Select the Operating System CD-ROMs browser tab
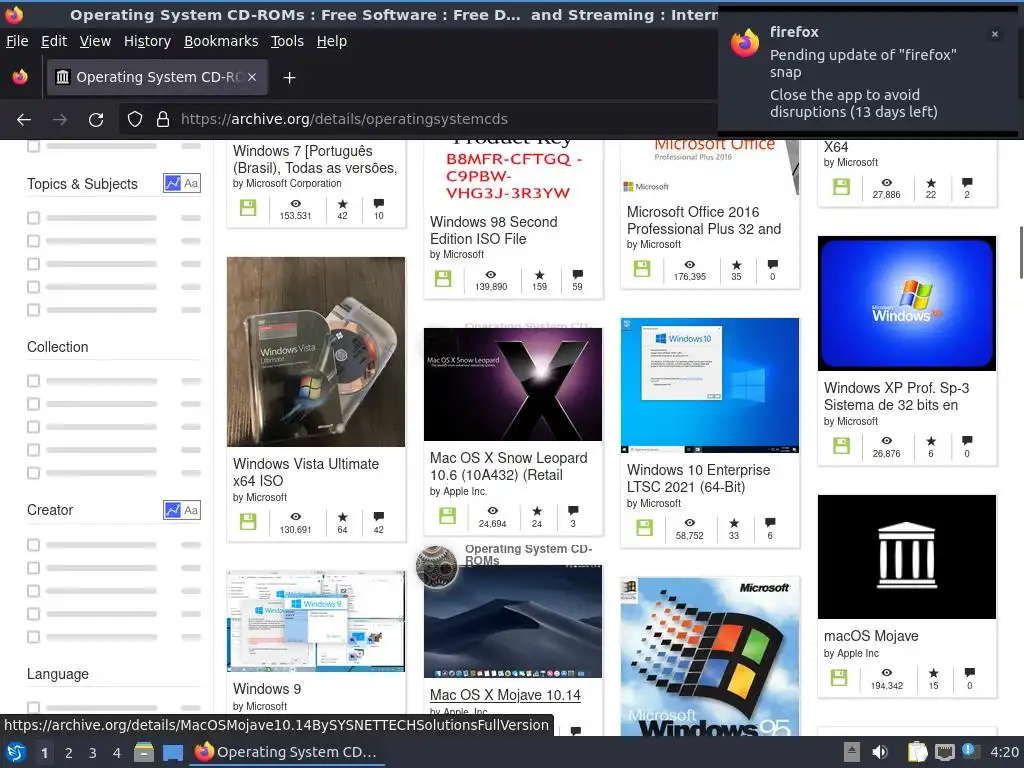 (x=157, y=77)
